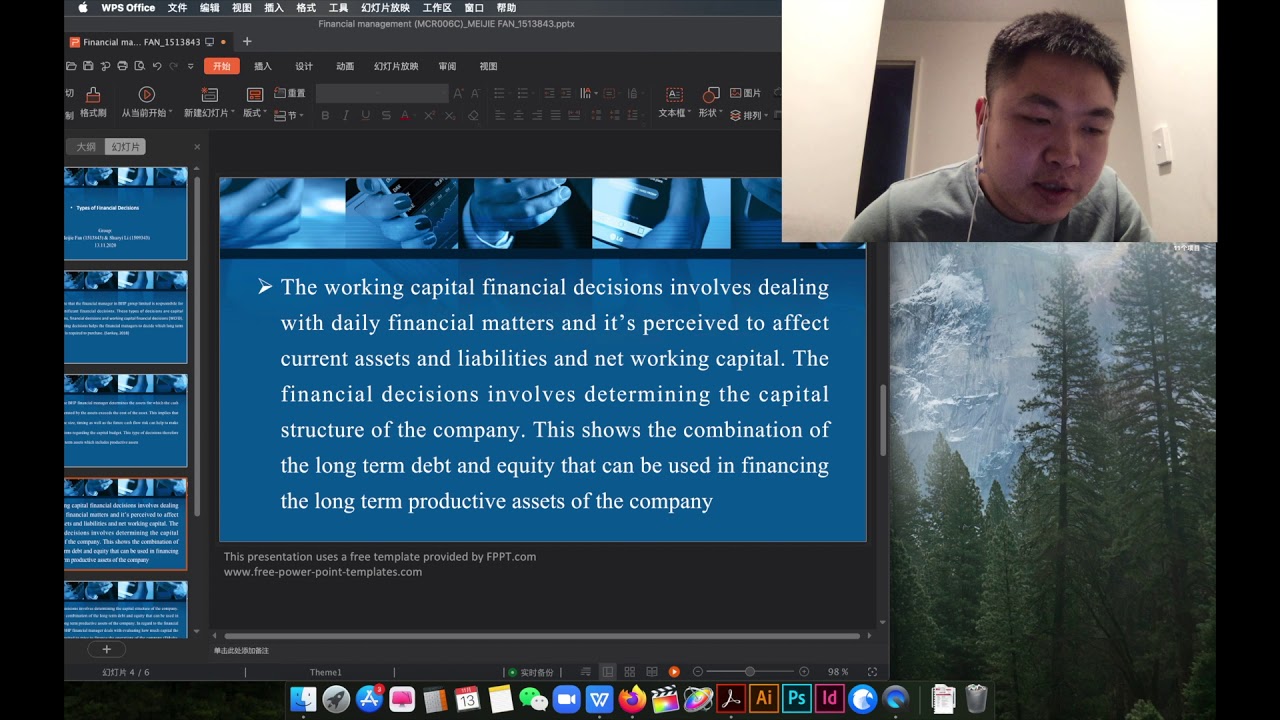
Task: Click the Reset (重置) slide button
Action: 290,93
